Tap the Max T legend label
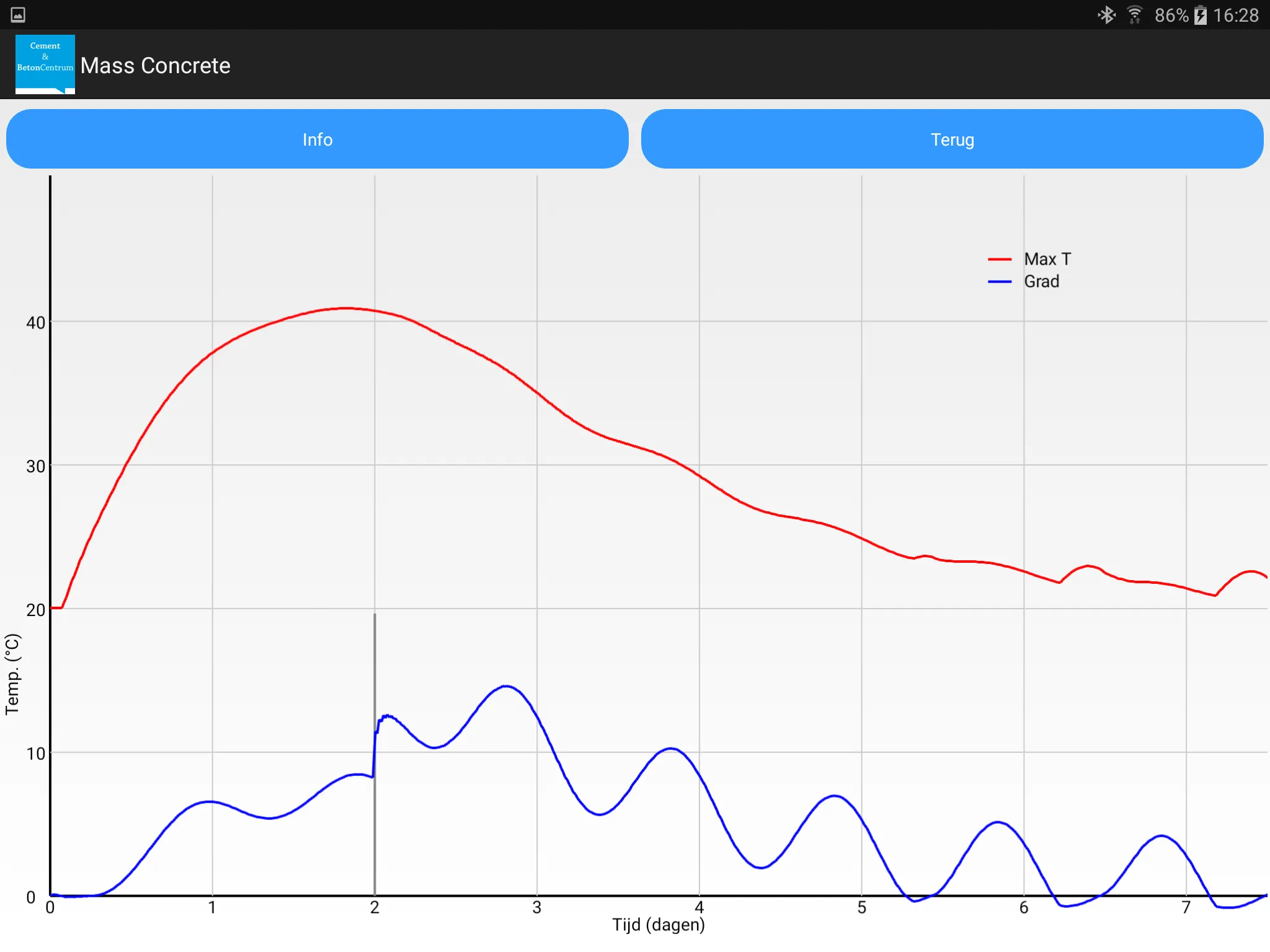 coord(1047,259)
